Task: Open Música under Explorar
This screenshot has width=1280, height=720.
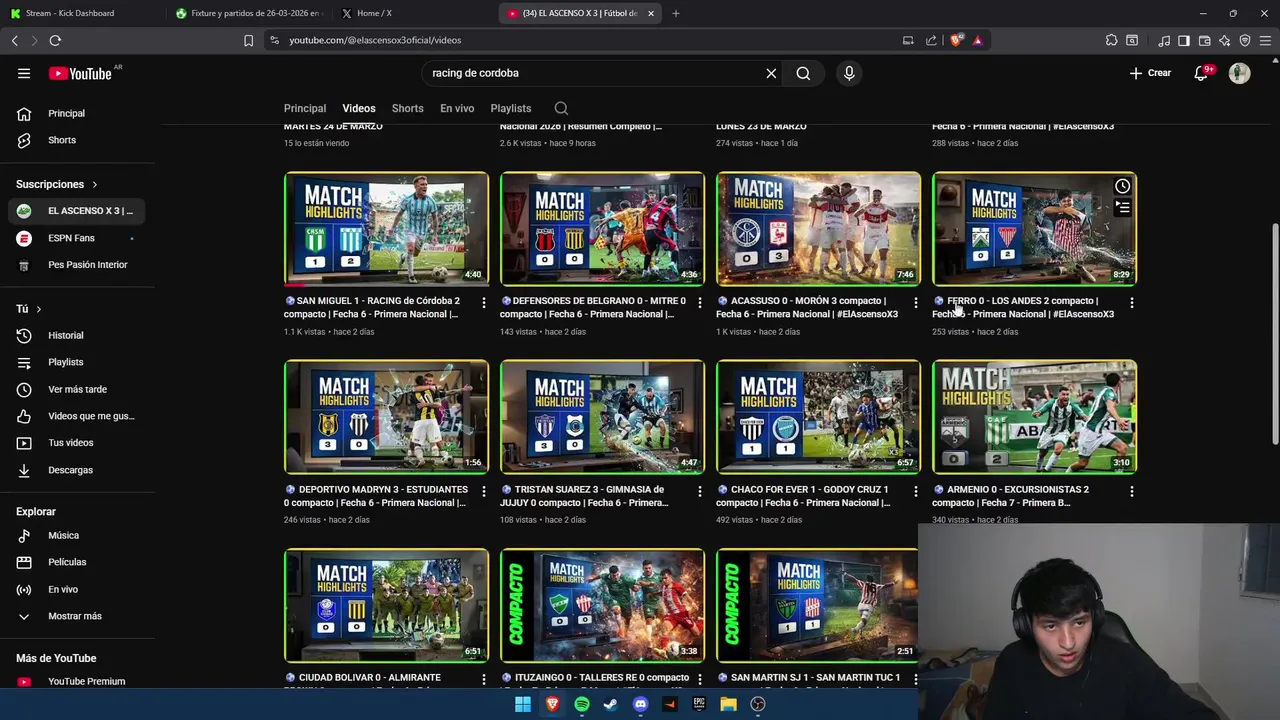Action: tap(77, 535)
